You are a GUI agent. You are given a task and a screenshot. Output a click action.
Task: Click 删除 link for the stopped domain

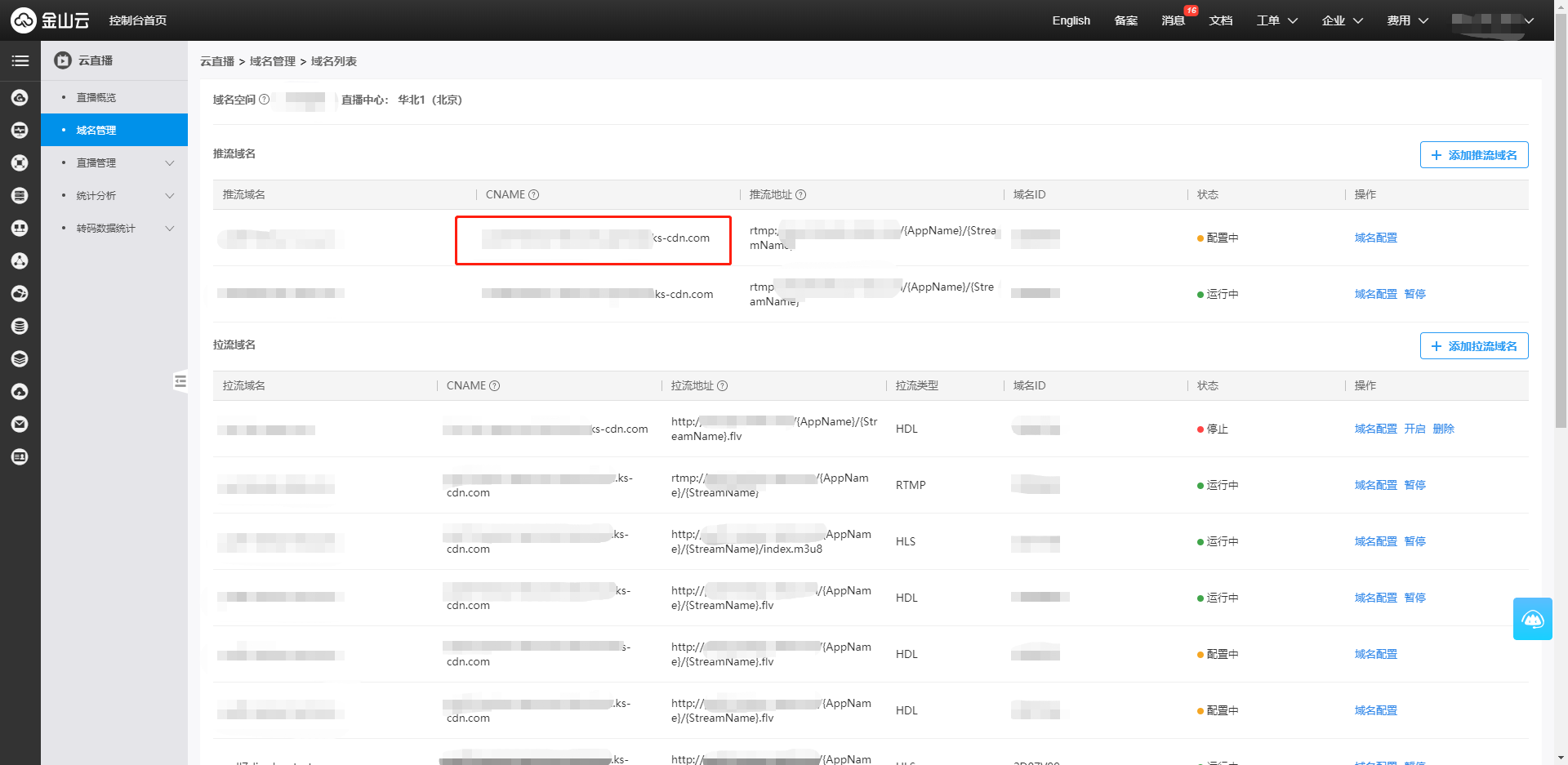click(1443, 429)
